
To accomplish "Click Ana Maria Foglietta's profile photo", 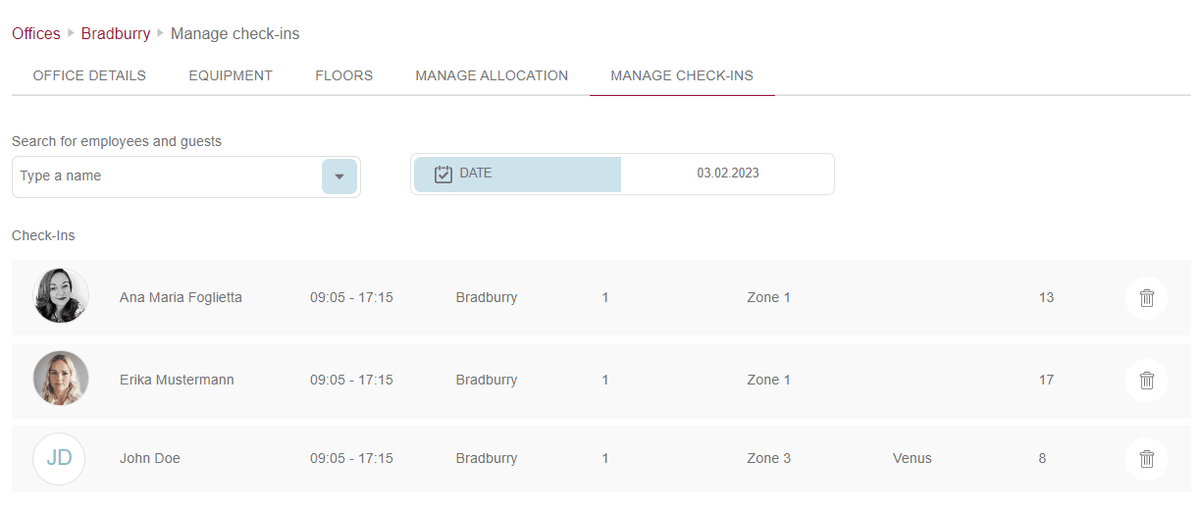I will point(61,296).
